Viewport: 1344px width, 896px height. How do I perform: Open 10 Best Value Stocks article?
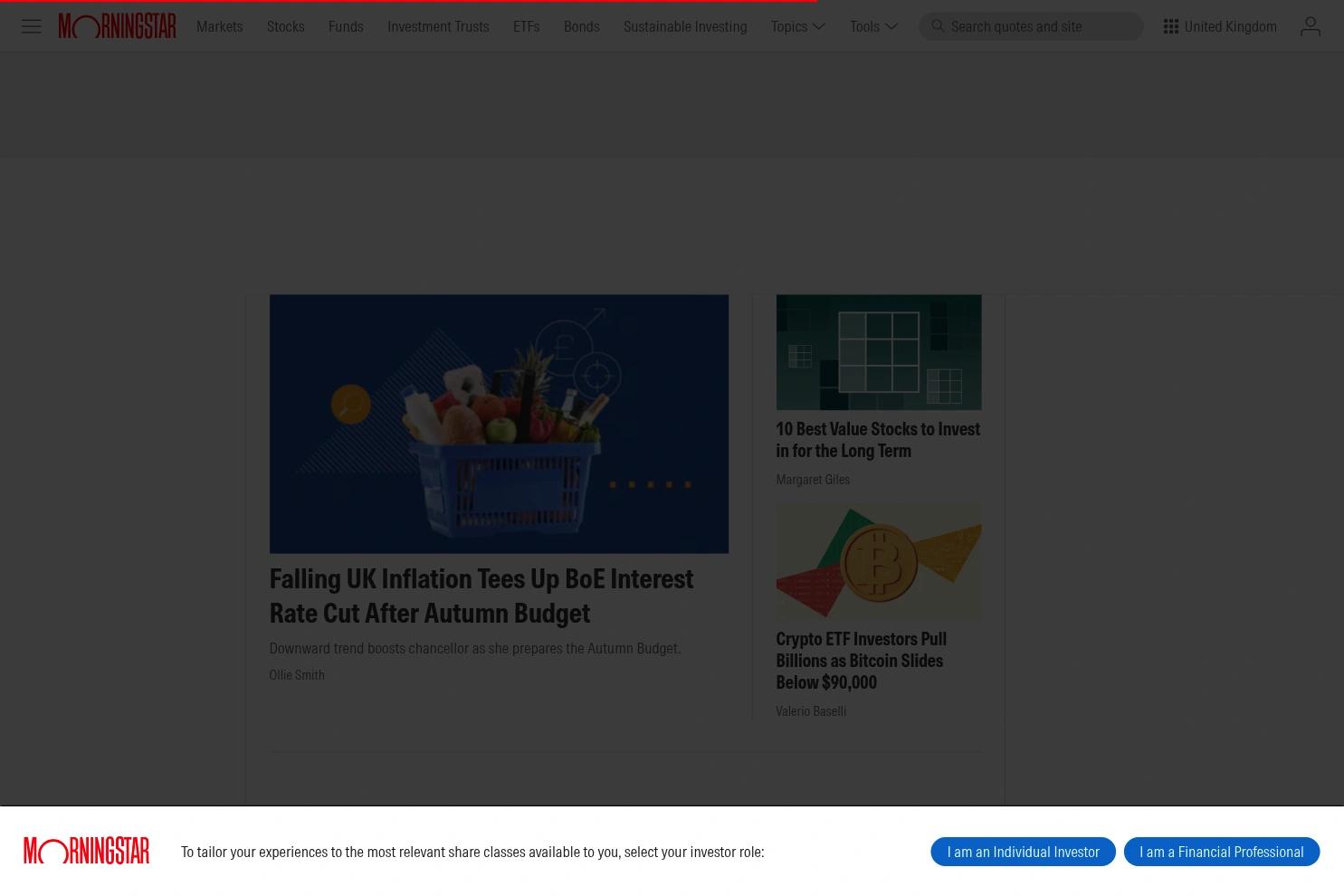(x=878, y=439)
